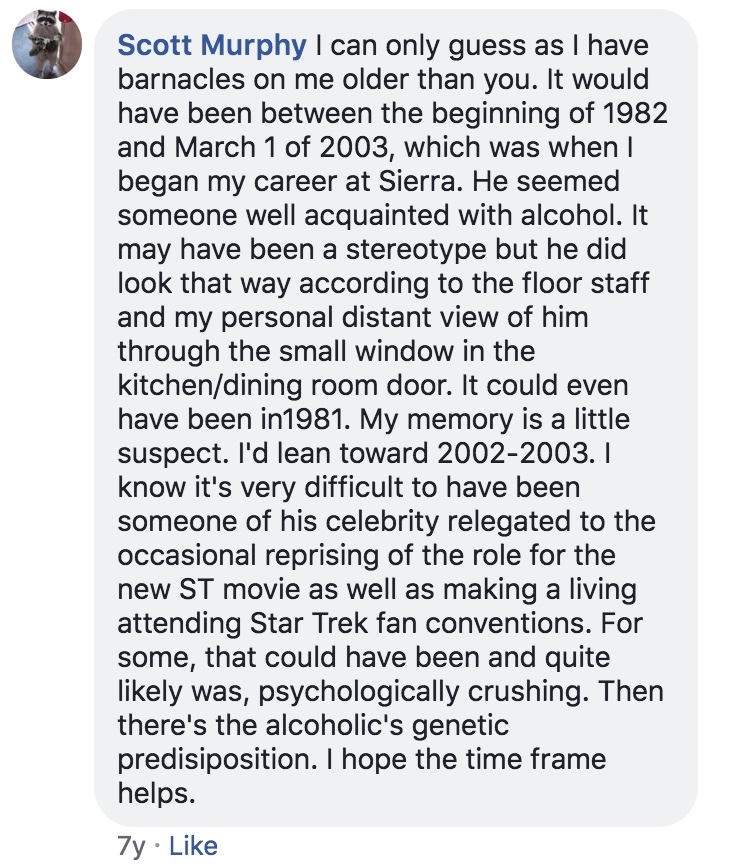
Task: Click the misspelled word "predisiposition"
Action: click(x=215, y=760)
